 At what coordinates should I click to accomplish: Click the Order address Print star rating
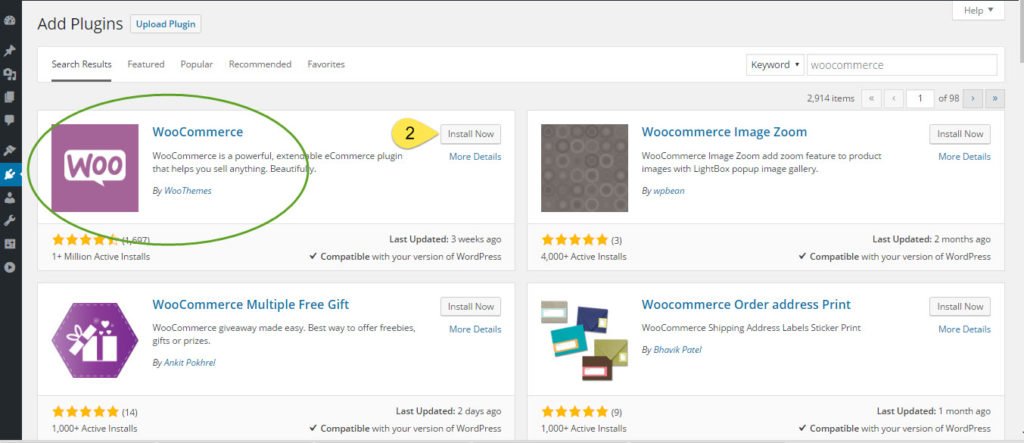pyautogui.click(x=575, y=412)
